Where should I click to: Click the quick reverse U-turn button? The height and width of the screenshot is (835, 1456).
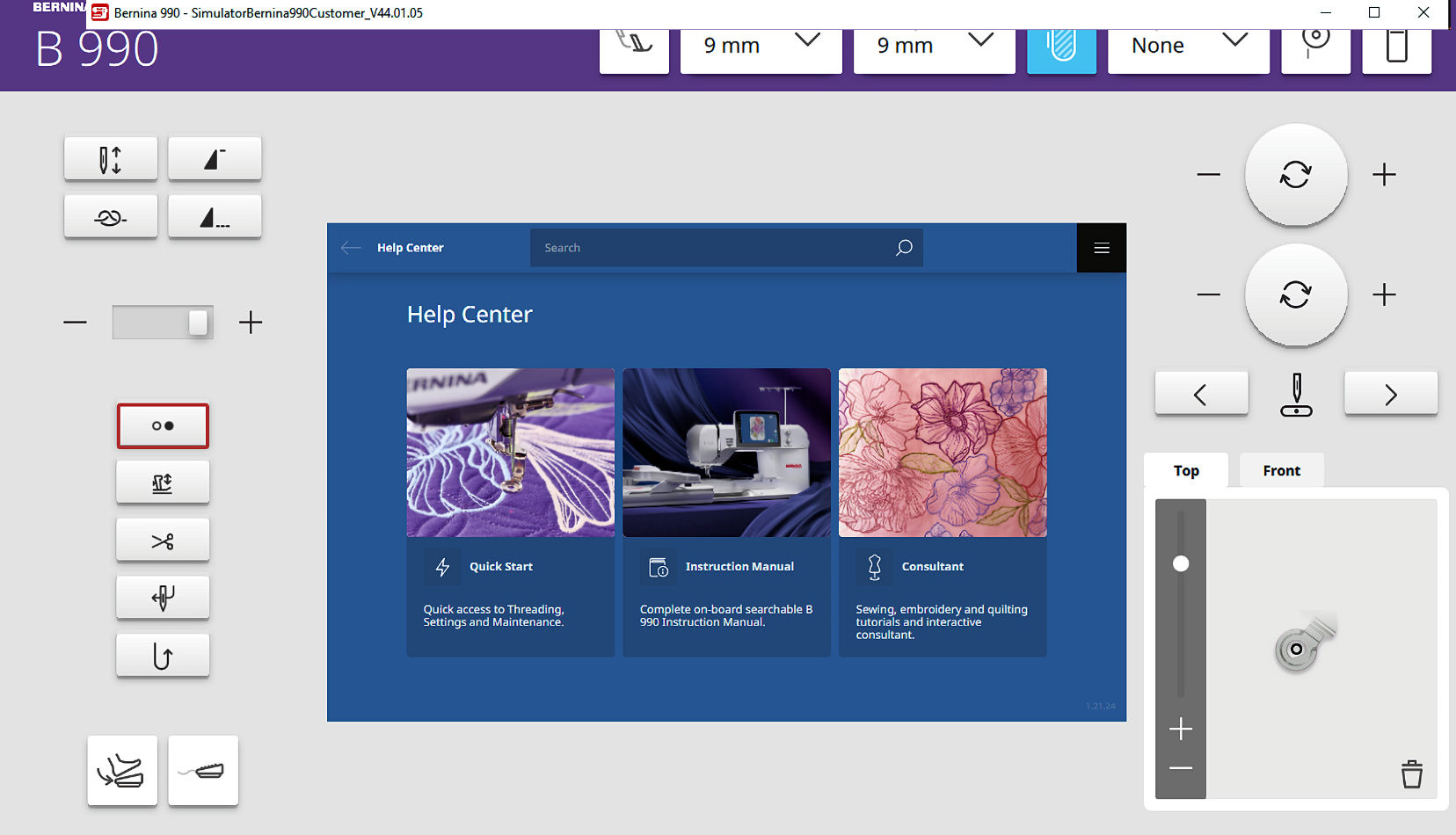[x=163, y=657]
